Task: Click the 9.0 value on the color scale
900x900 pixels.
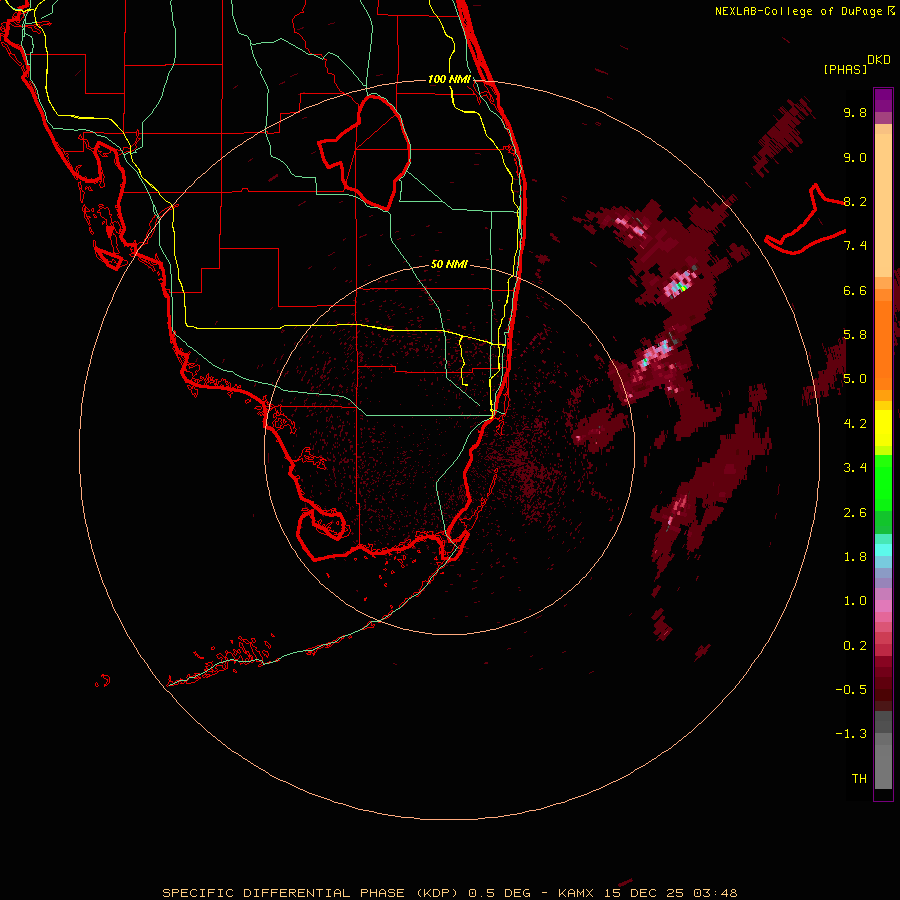Action: click(855, 157)
